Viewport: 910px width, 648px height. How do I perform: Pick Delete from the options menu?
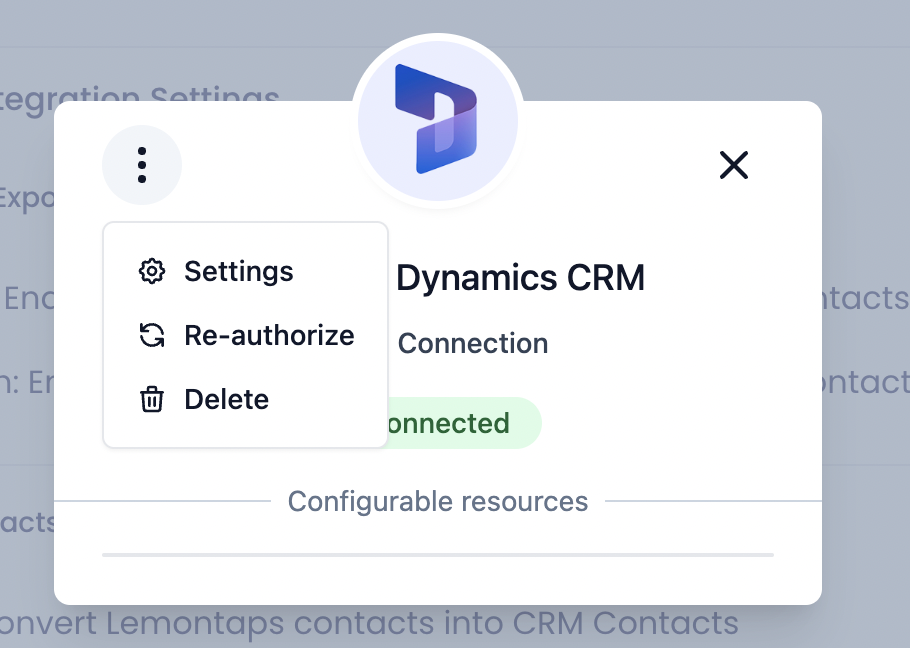(245, 399)
